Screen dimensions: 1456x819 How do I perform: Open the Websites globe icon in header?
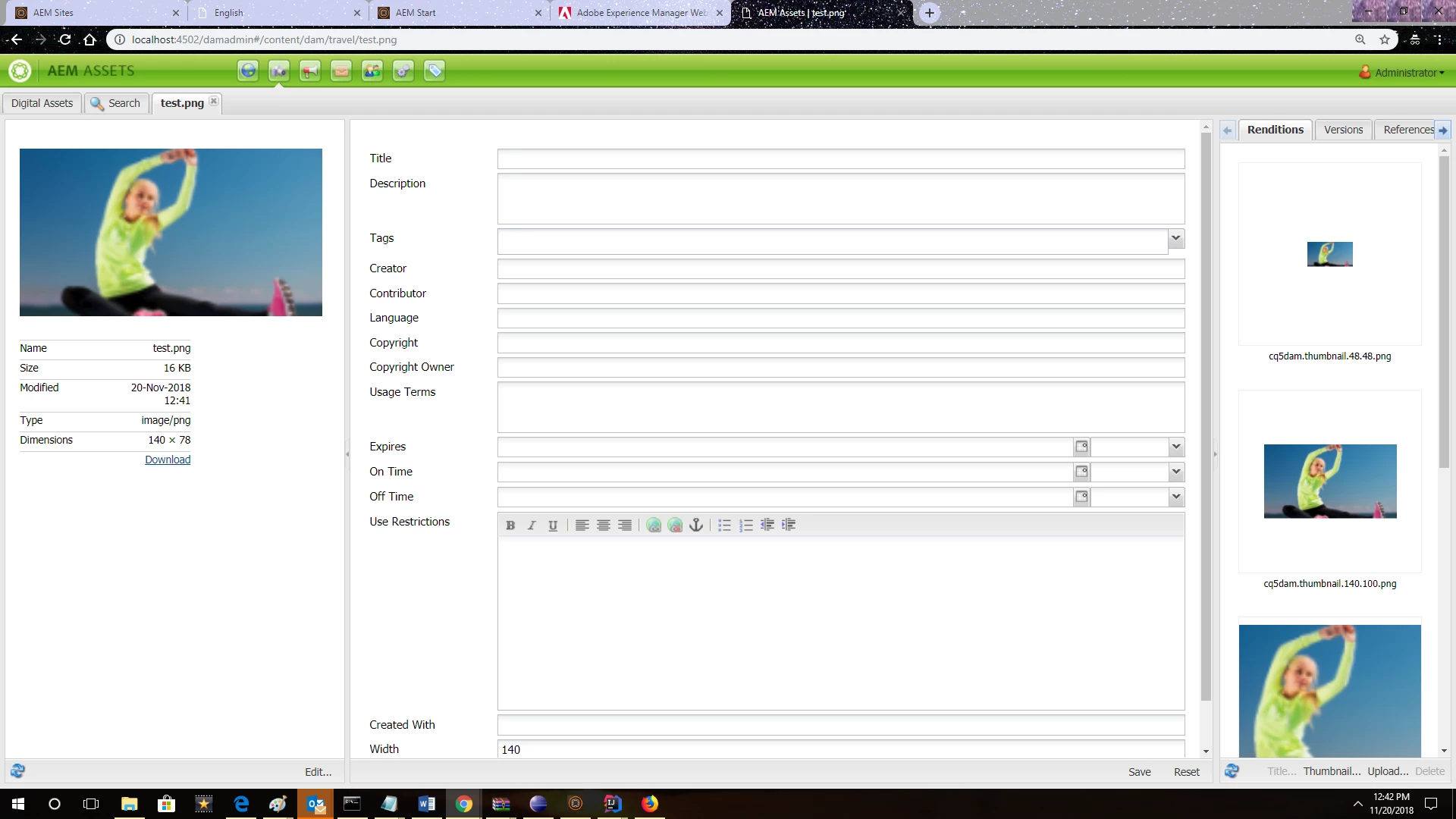click(x=248, y=71)
